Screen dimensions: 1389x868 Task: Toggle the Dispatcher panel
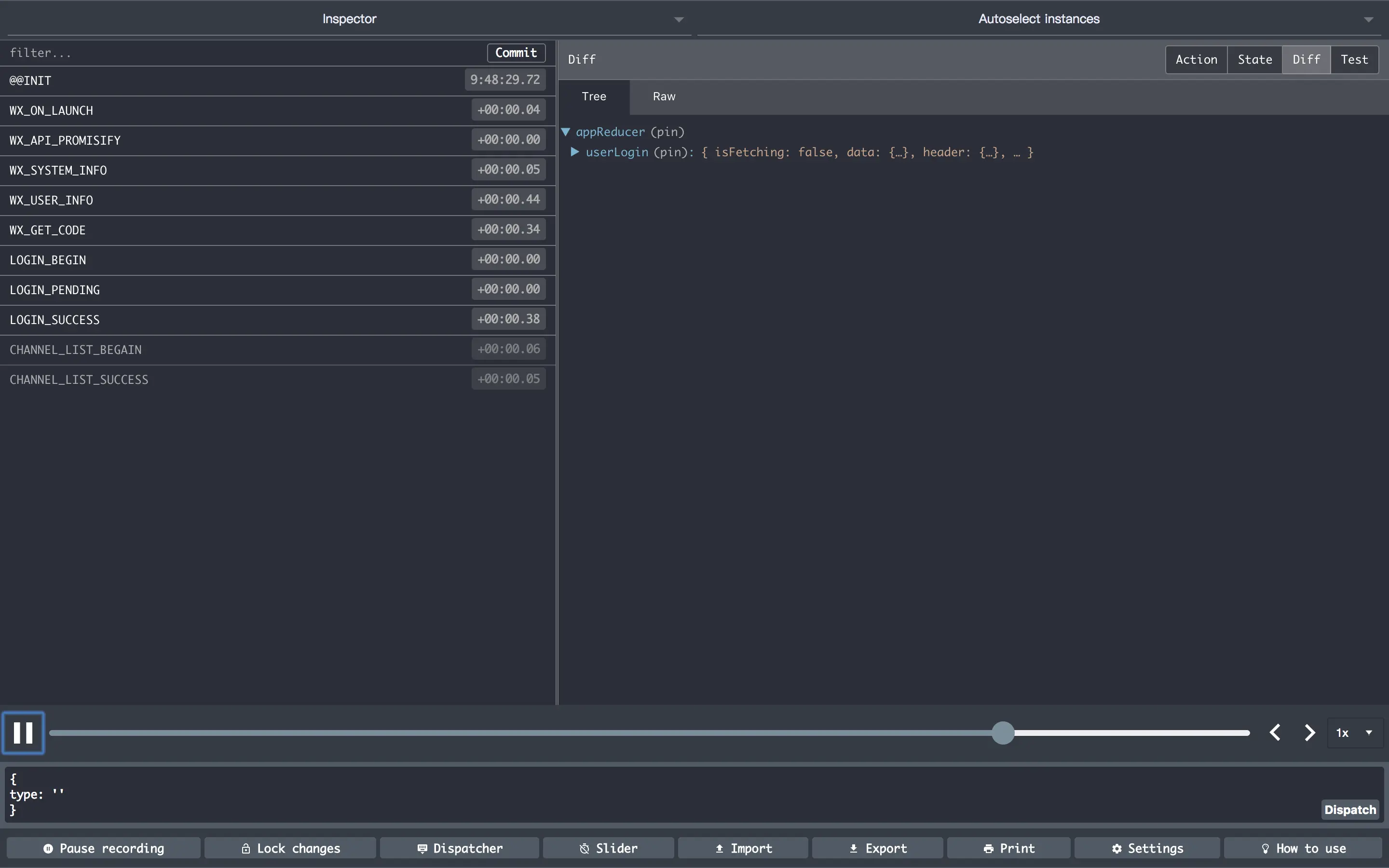tap(460, 848)
